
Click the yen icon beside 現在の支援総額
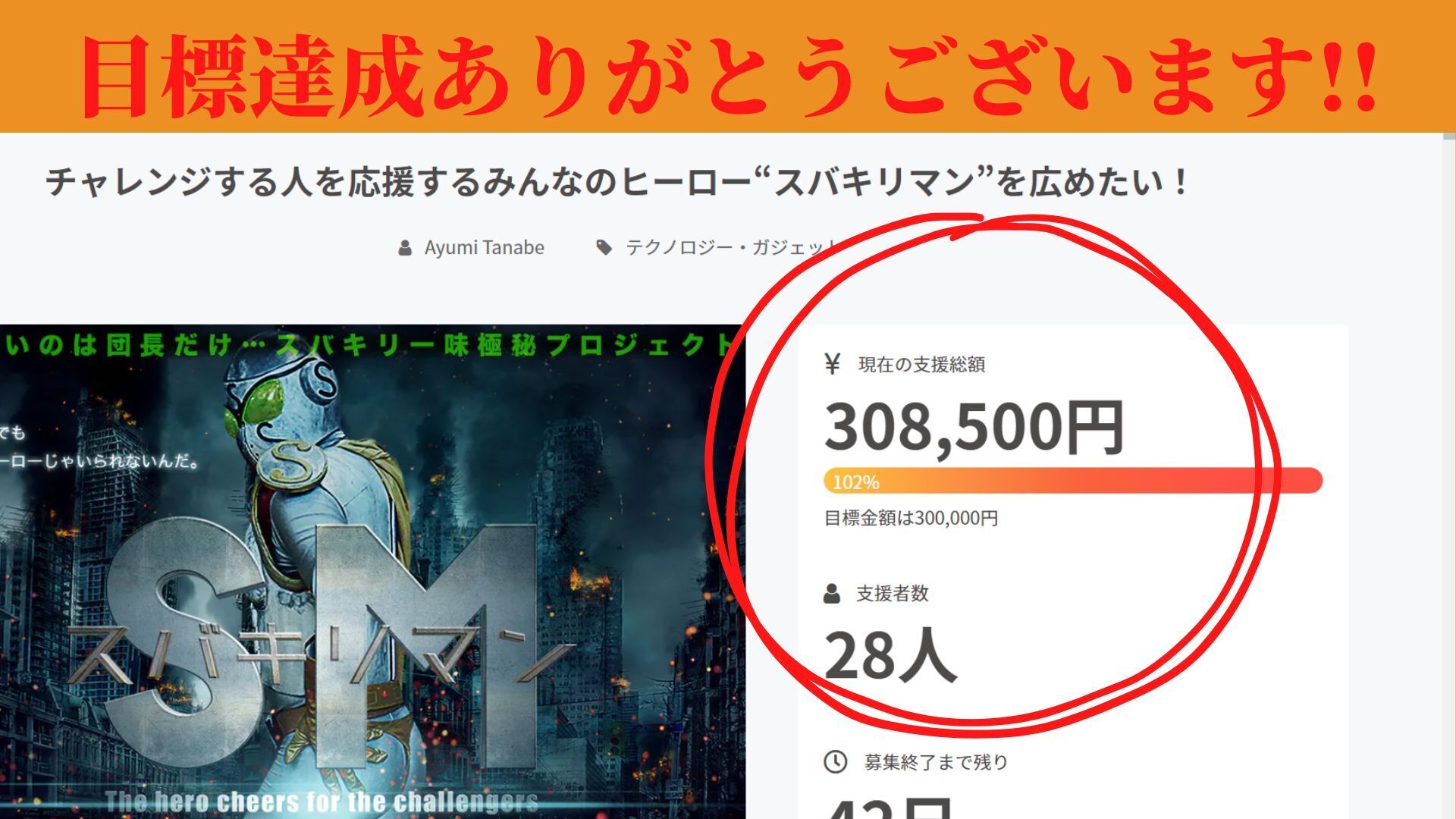(833, 364)
